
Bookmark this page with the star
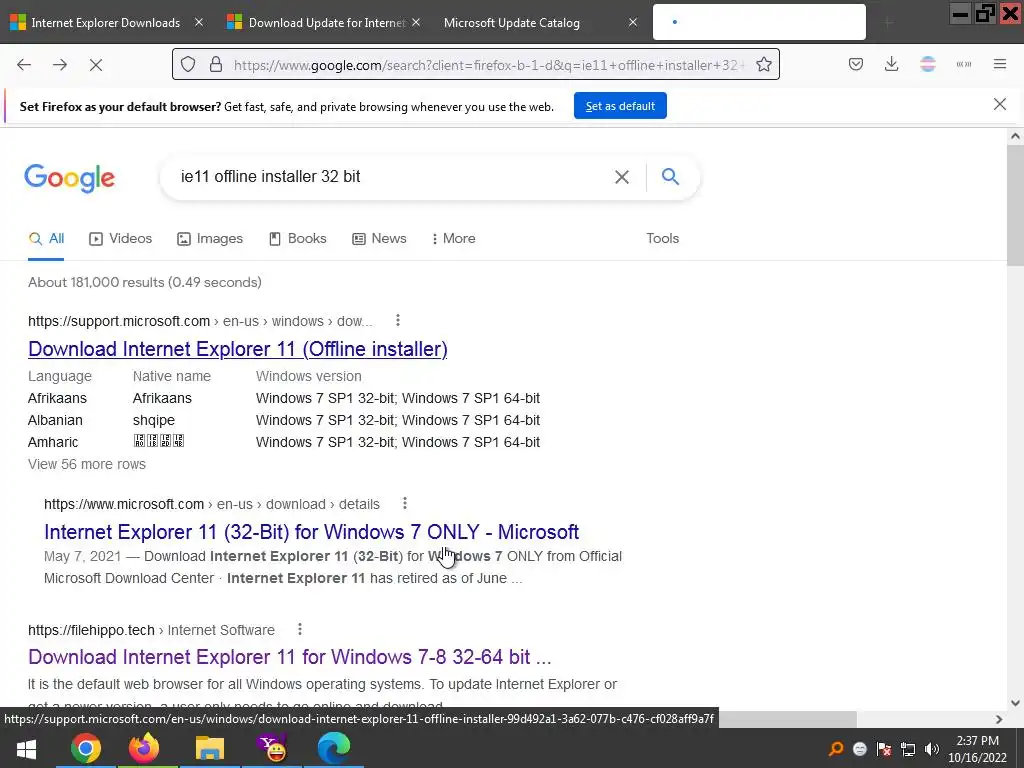764,65
